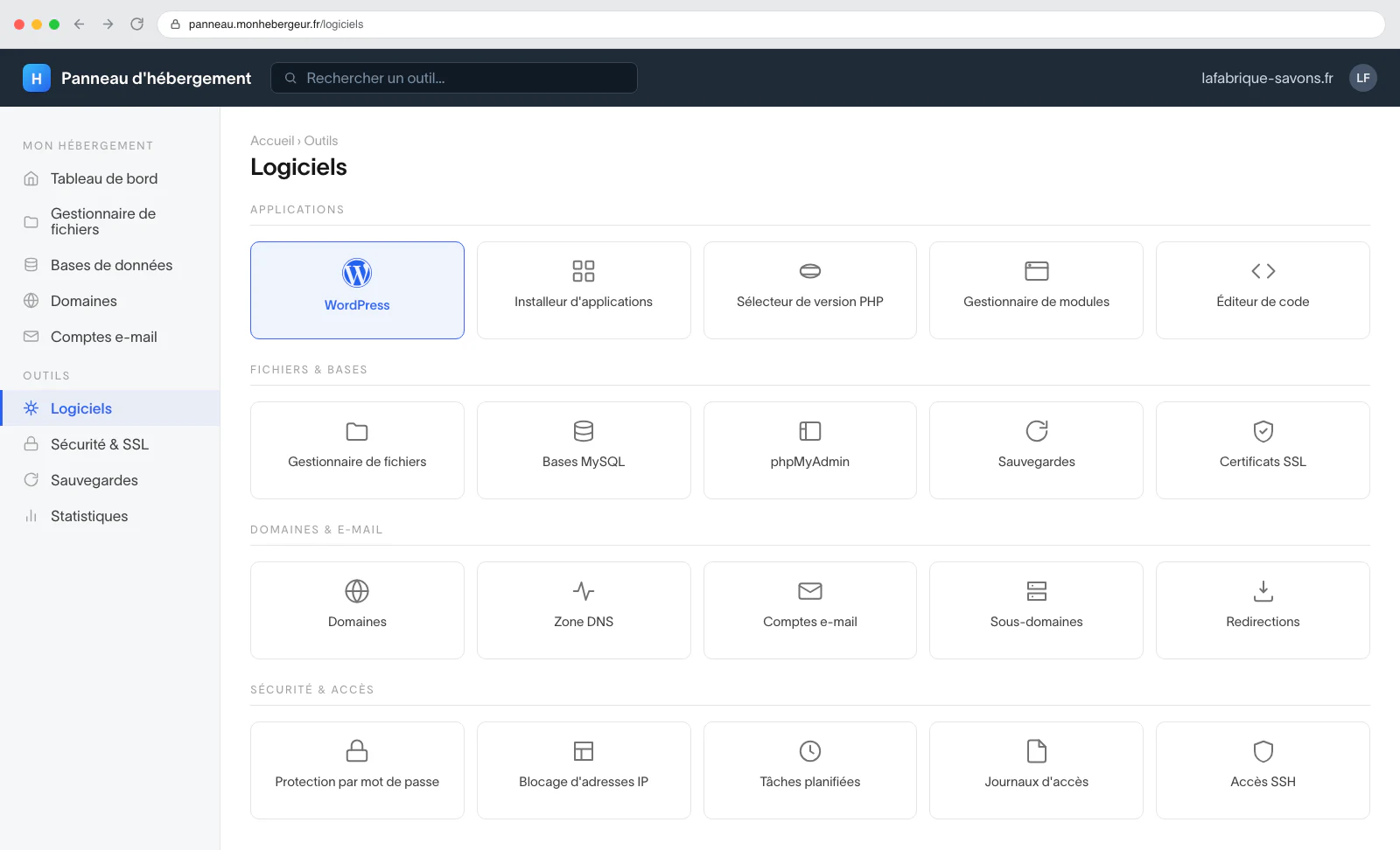Open Sécurité & SSL in sidebar
This screenshot has width=1400, height=850.
click(x=109, y=444)
